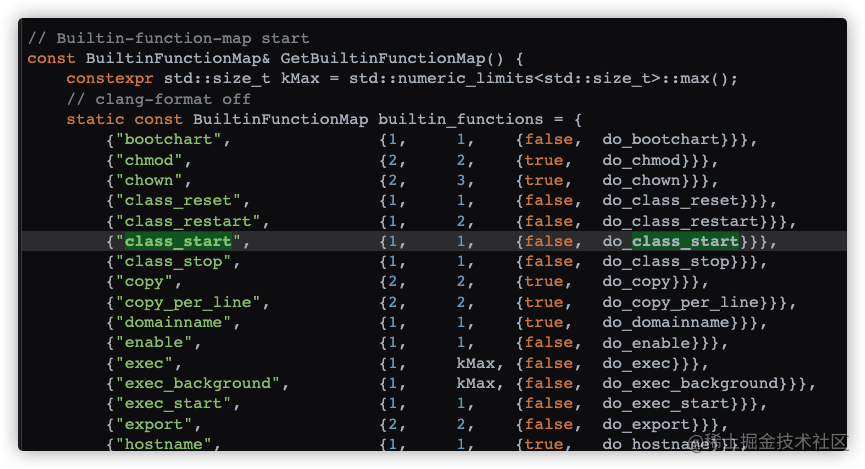Click the "export" string entry

click(154, 424)
